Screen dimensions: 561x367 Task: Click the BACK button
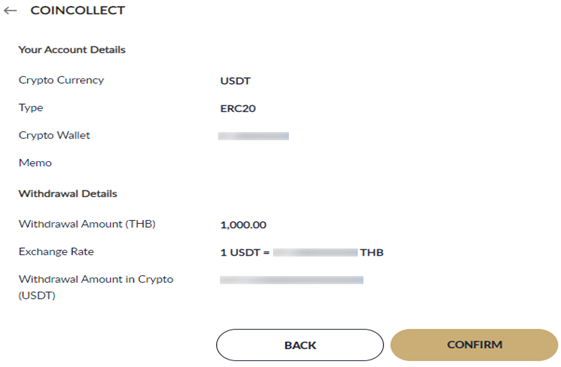(x=300, y=345)
